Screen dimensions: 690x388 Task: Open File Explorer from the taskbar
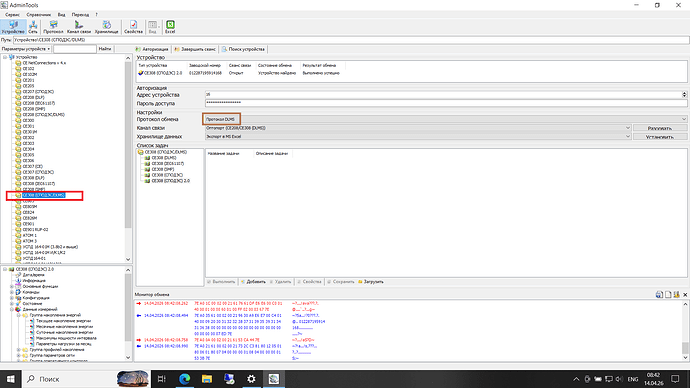click(207, 379)
